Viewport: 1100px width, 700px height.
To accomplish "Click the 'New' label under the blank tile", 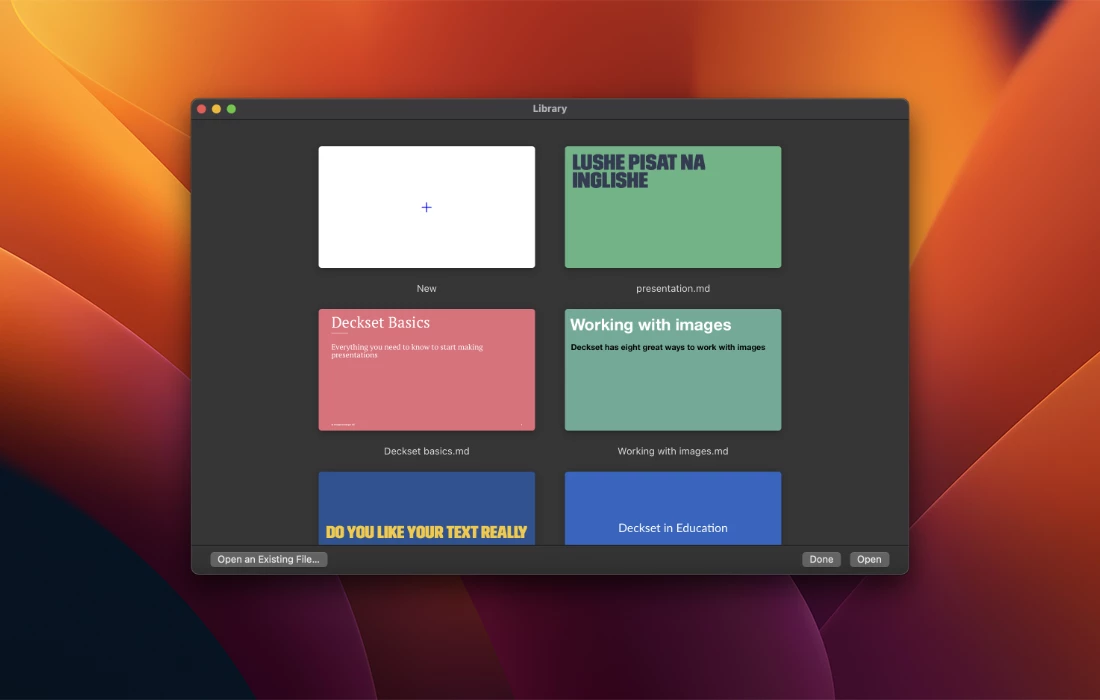I will pos(426,288).
